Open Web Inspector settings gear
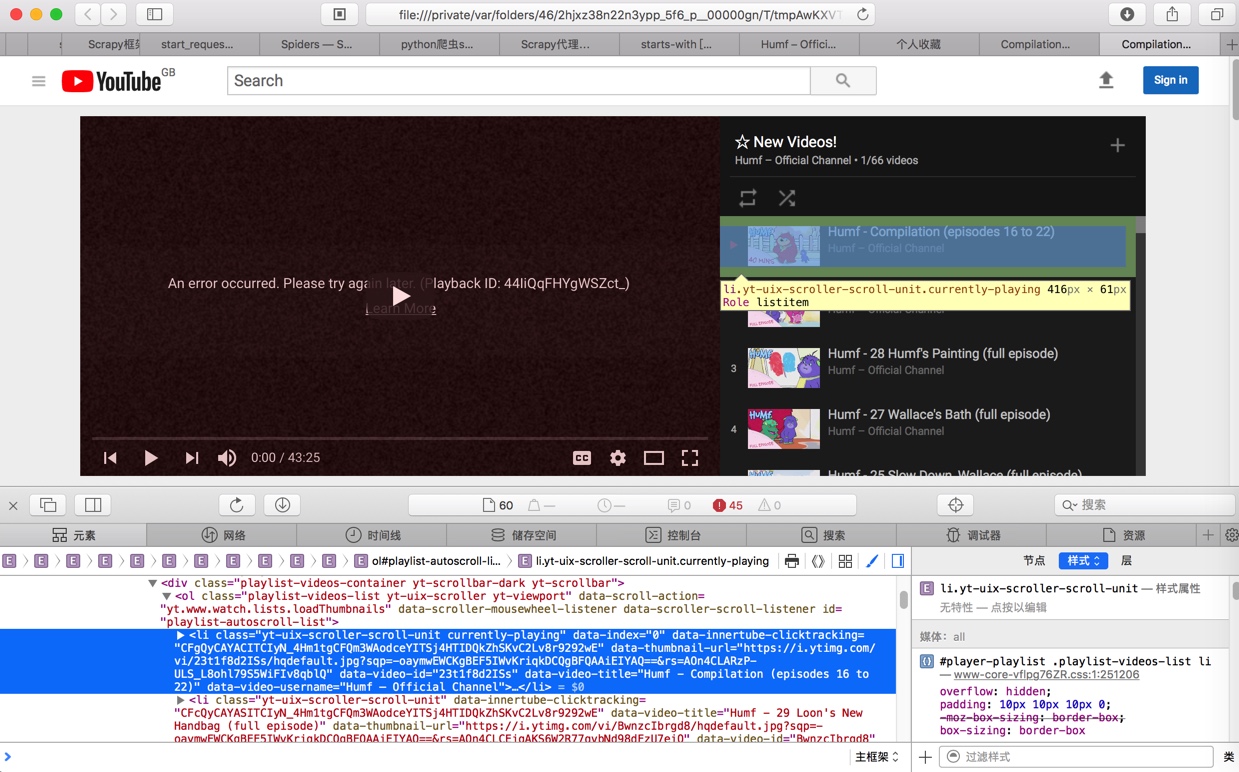Image resolution: width=1239 pixels, height=772 pixels. 1231,535
